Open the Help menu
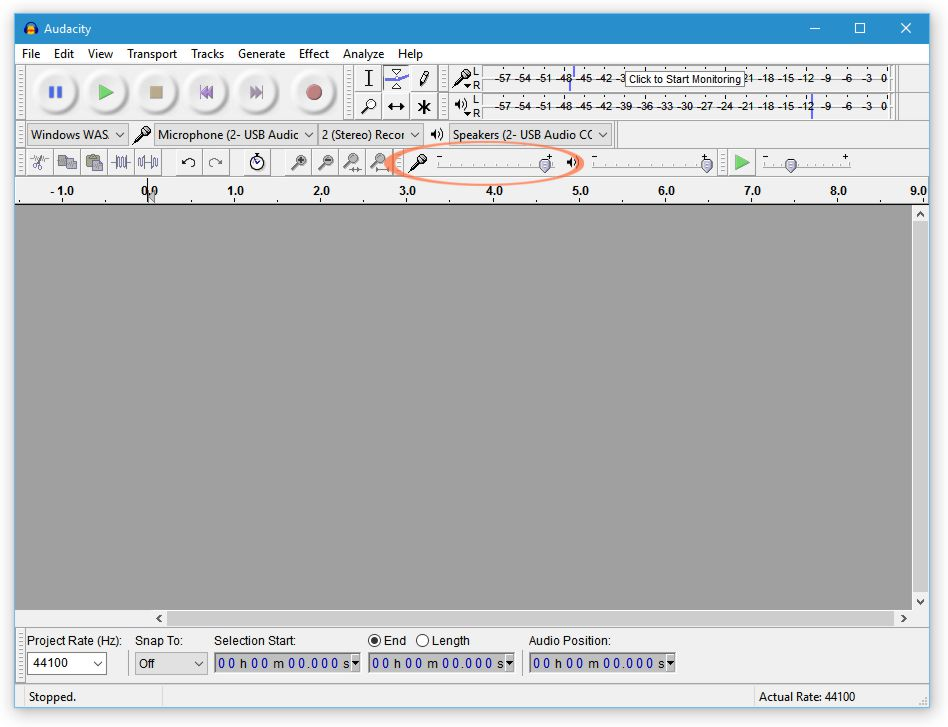This screenshot has width=948, height=727. 410,54
